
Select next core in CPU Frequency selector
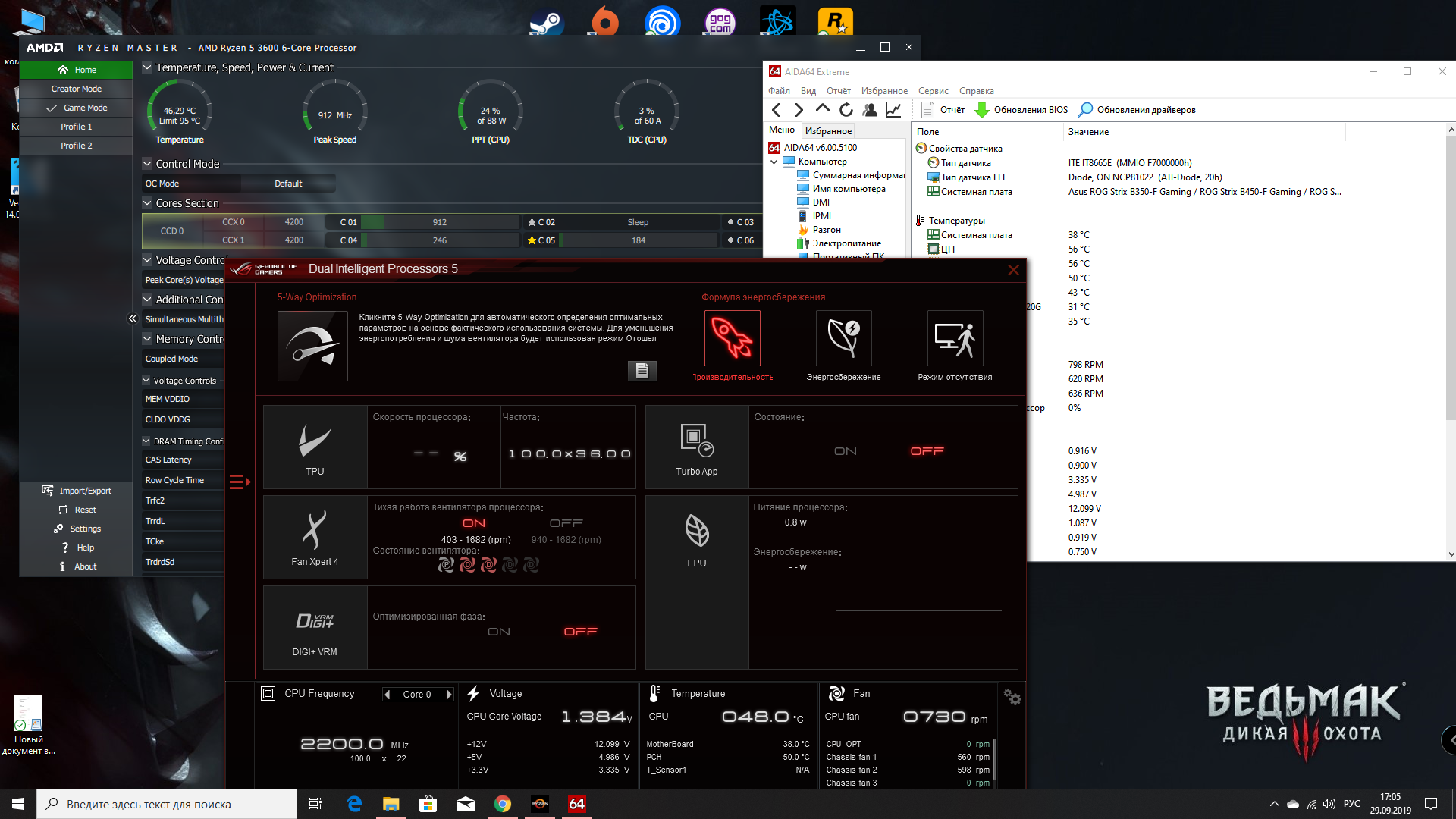pyautogui.click(x=449, y=694)
